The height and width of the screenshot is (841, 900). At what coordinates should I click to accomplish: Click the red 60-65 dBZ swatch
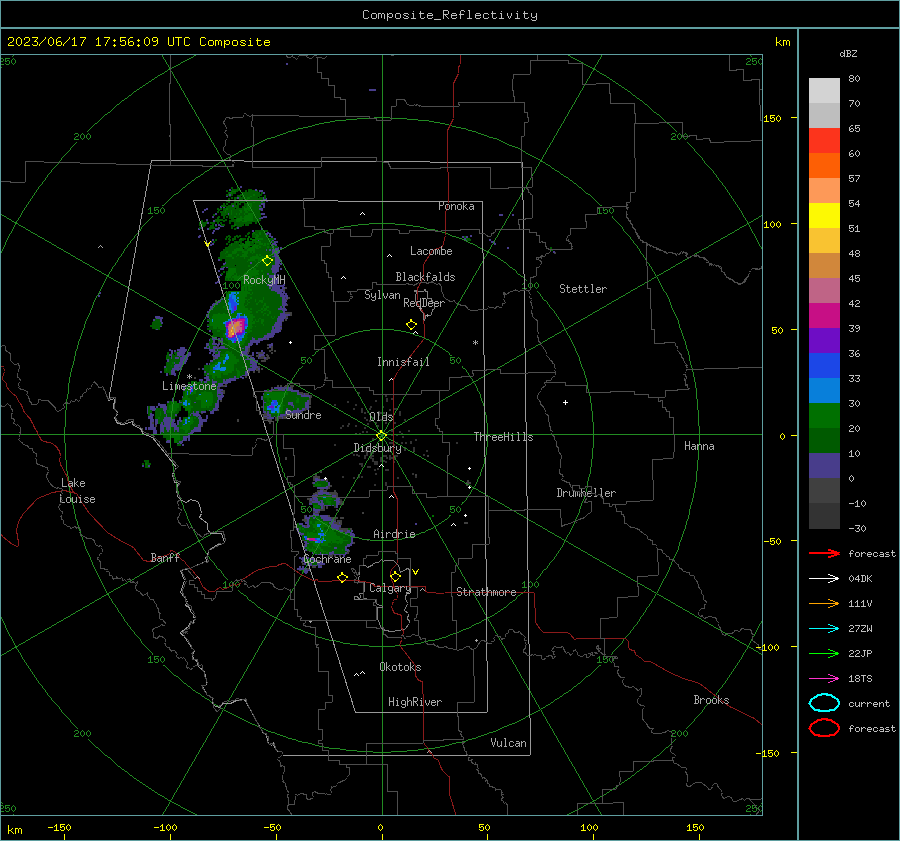point(824,140)
